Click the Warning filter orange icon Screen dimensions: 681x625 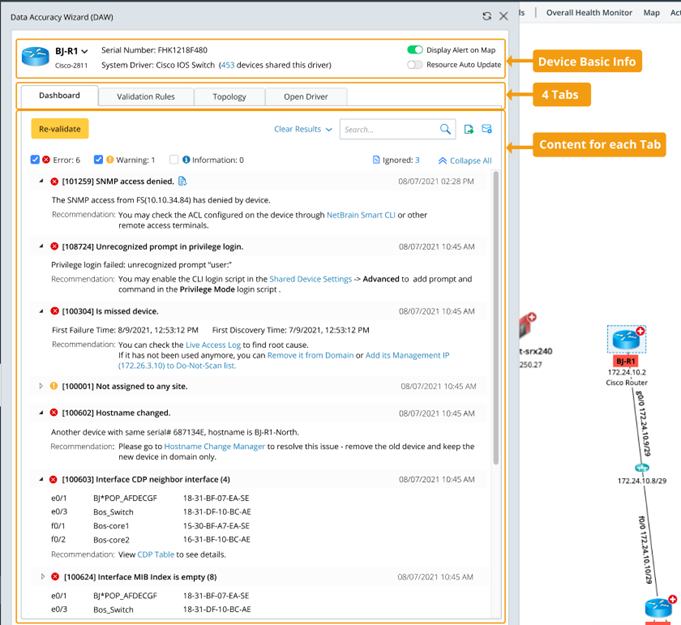point(110,159)
